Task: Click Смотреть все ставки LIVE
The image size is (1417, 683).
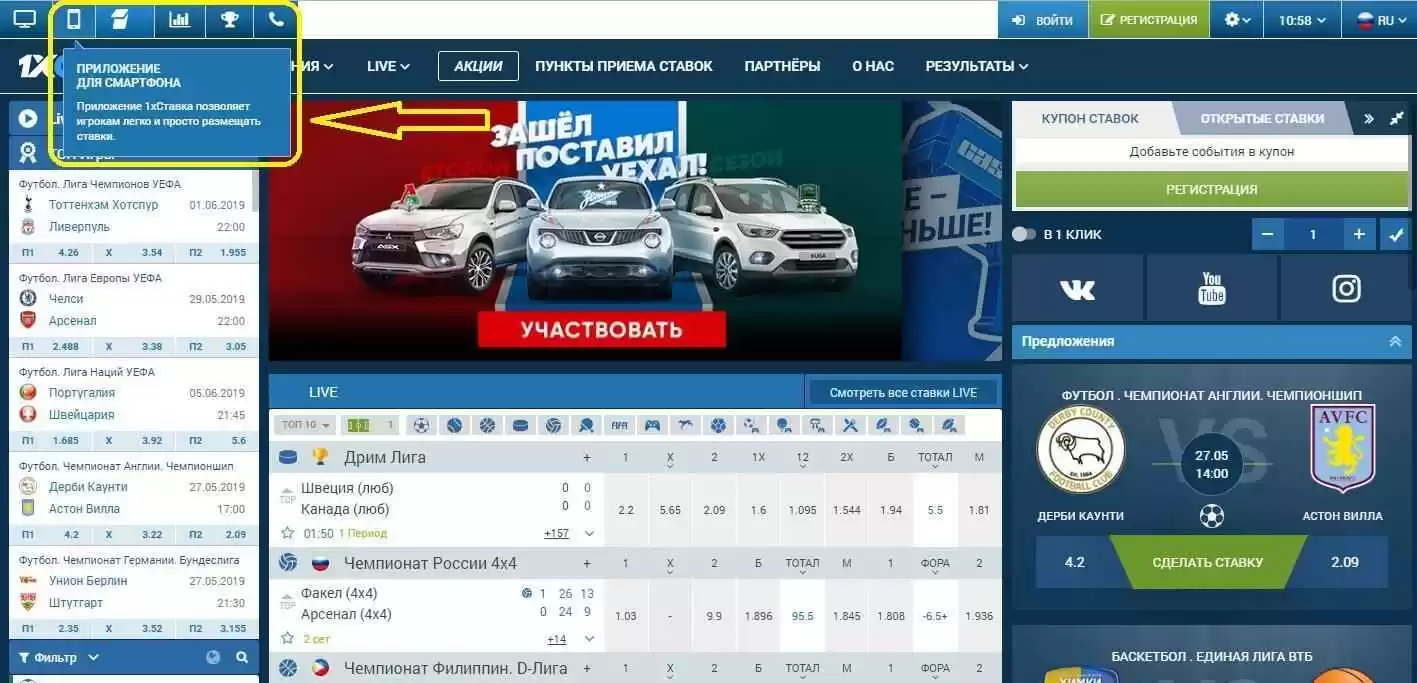Action: tap(903, 393)
